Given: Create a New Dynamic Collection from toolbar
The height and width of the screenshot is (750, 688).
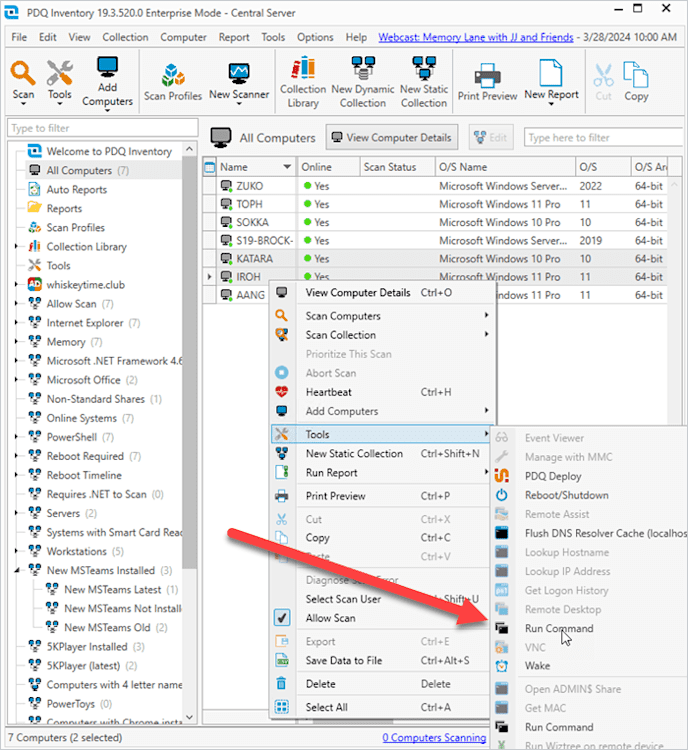Looking at the screenshot, I should (363, 67).
